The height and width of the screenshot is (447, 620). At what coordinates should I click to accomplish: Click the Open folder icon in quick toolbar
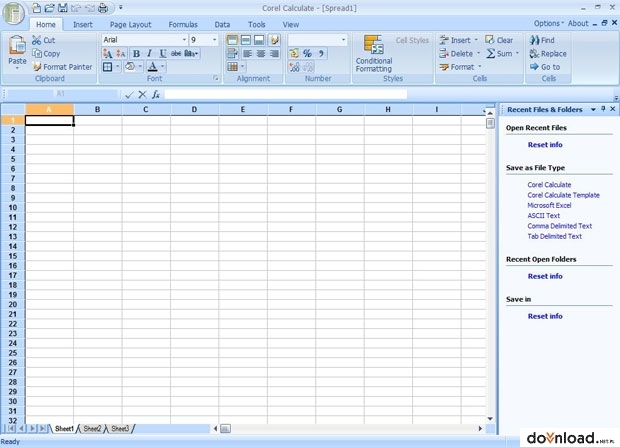tap(49, 8)
